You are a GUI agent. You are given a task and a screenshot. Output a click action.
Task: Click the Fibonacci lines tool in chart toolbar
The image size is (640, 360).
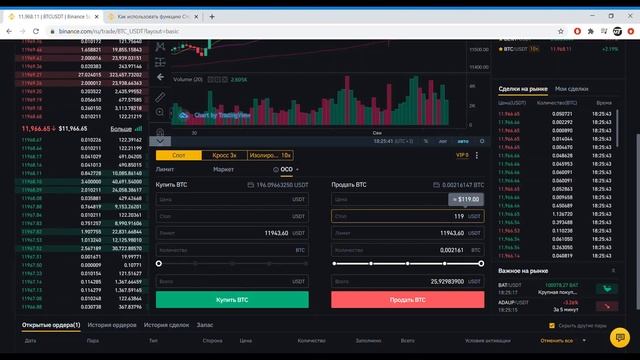160,62
